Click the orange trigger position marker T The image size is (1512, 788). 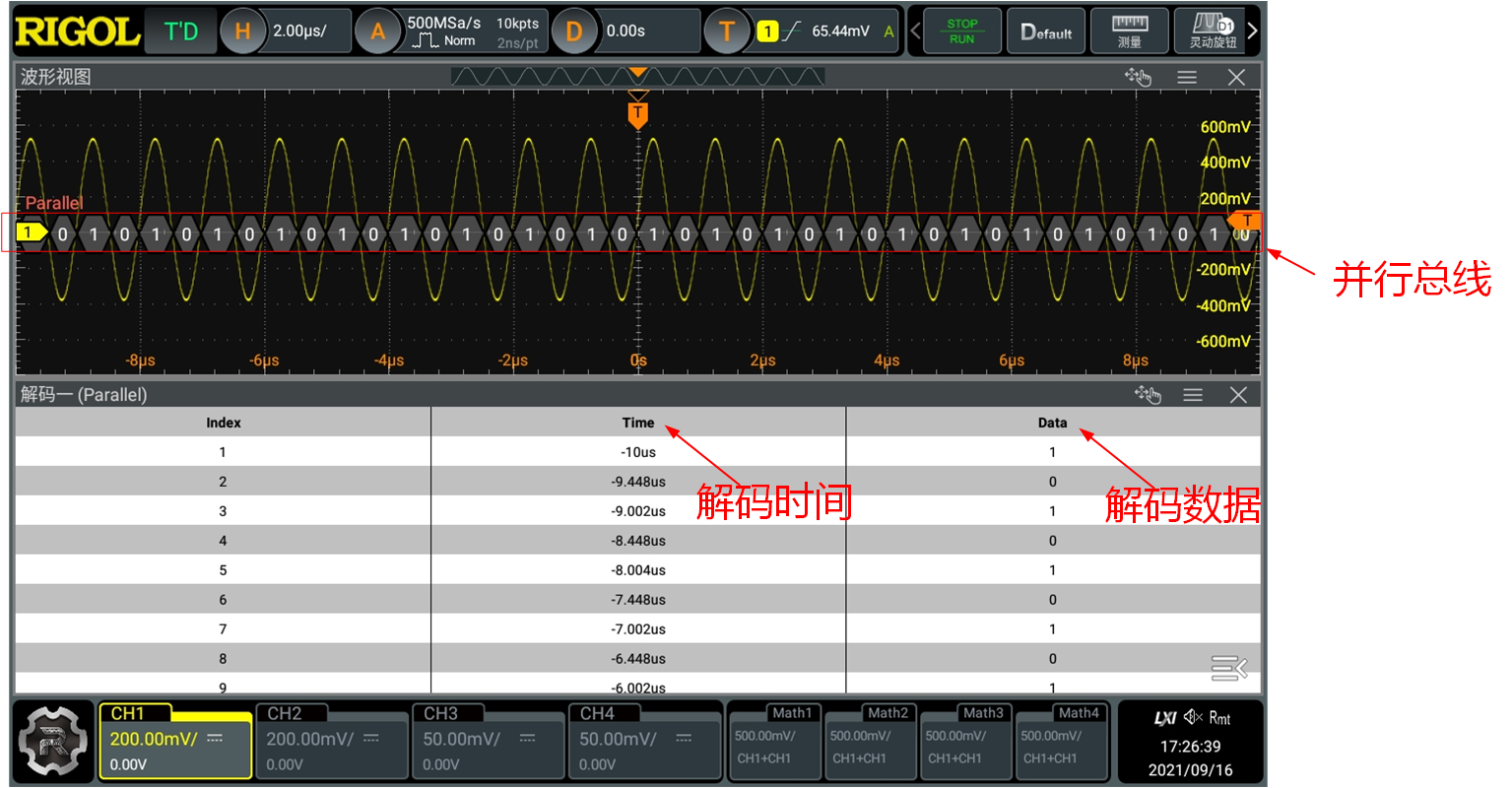pos(638,114)
